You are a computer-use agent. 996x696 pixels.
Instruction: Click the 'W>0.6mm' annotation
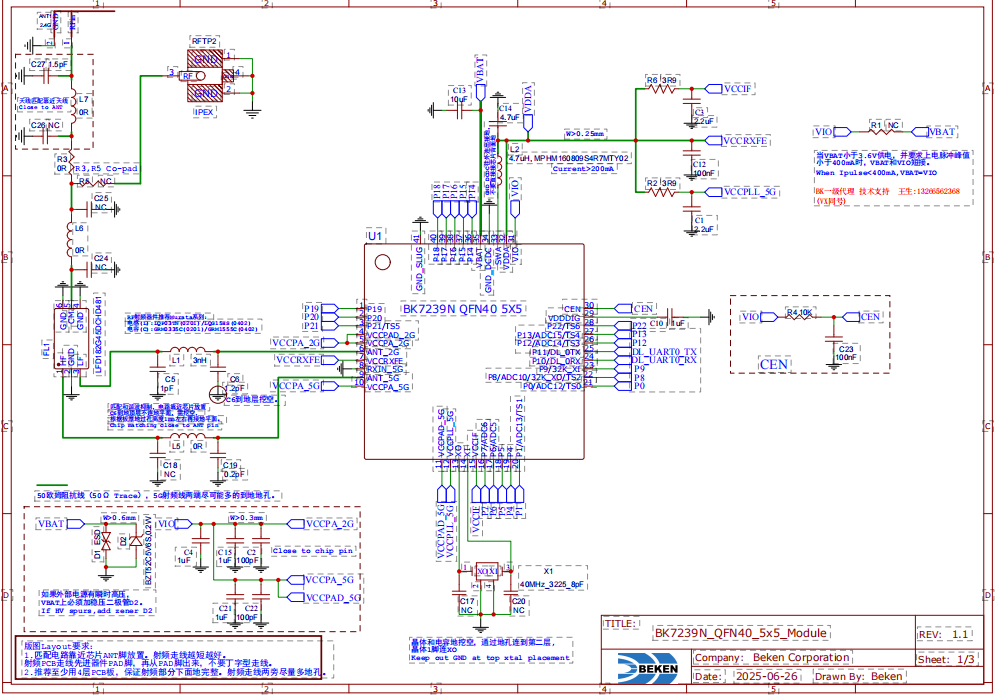[x=120, y=518]
